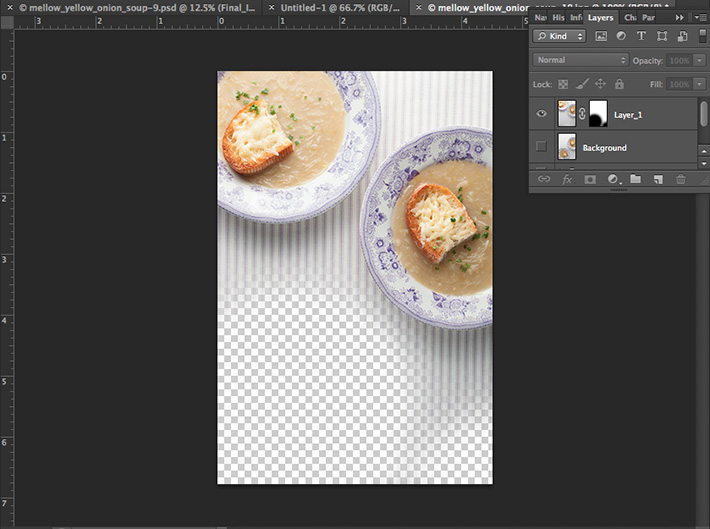
Task: Filter for shape layers icon
Action: (662, 36)
